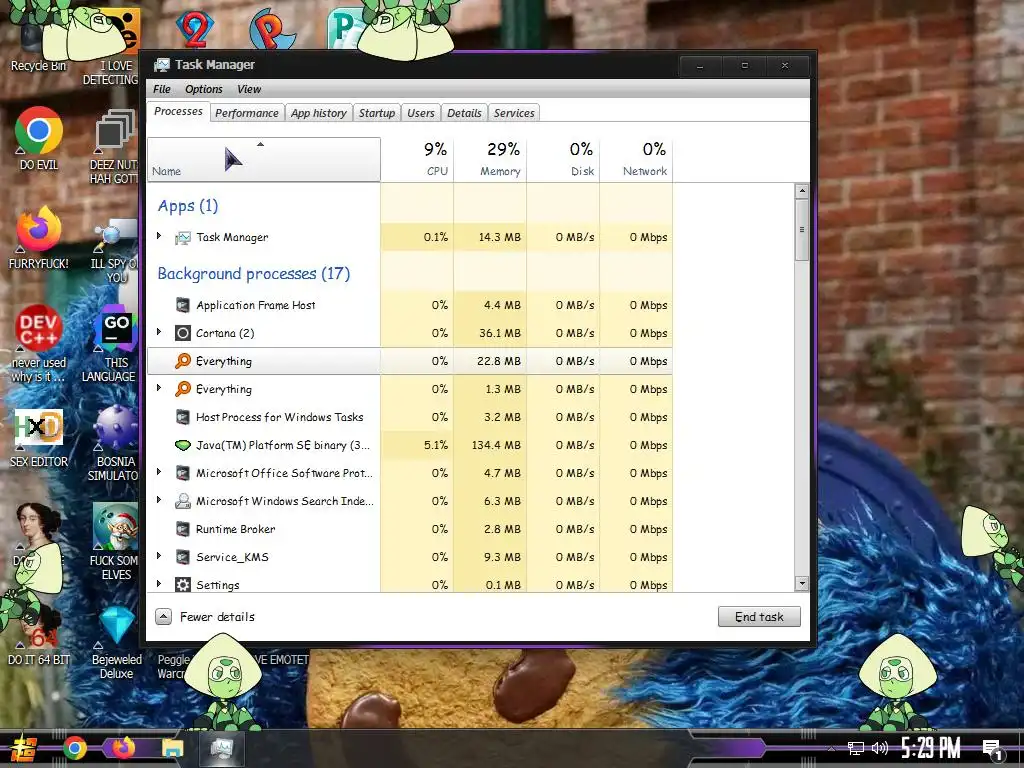
Task: Open the File menu
Action: [x=162, y=89]
